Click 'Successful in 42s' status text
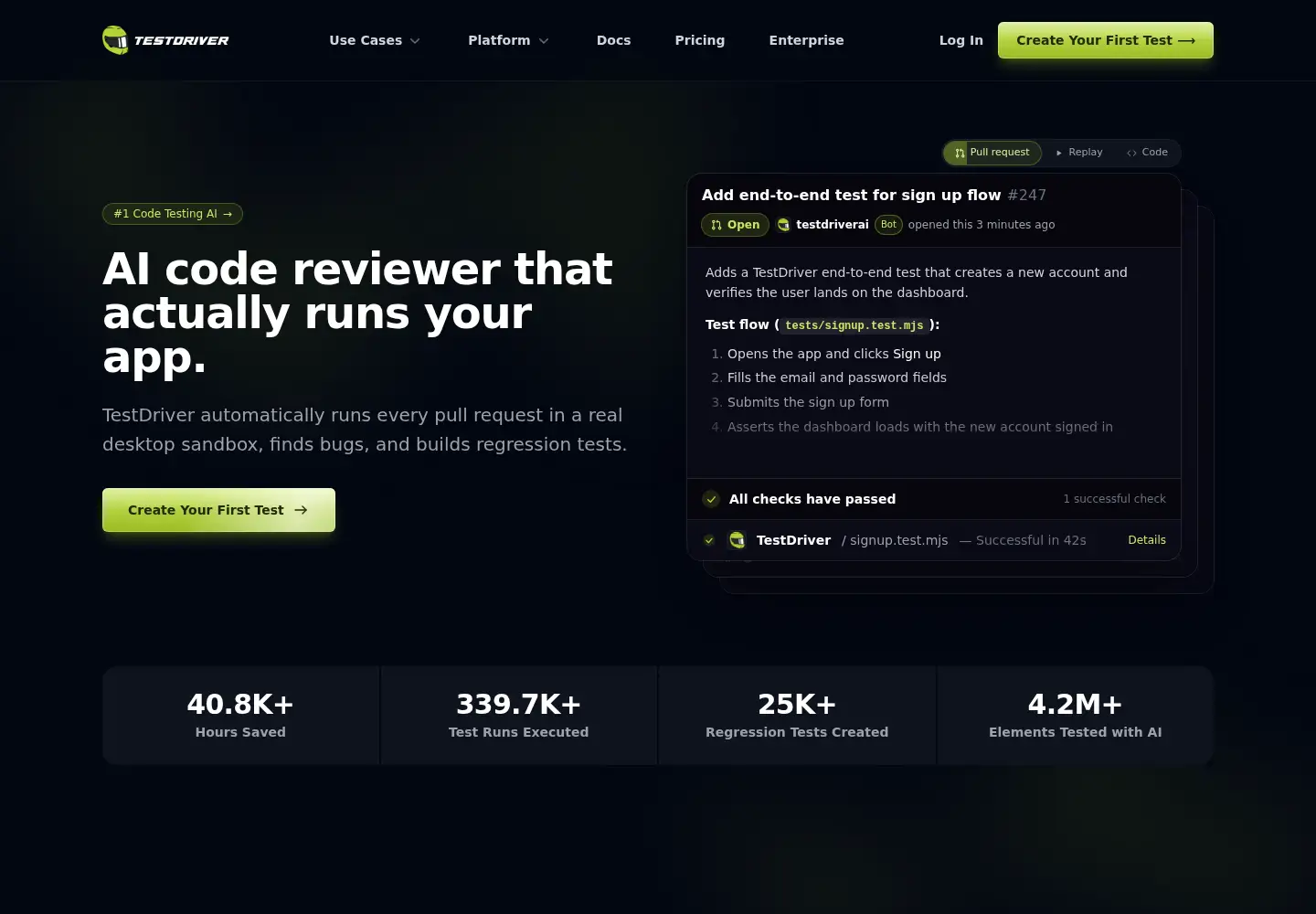 coord(1031,540)
